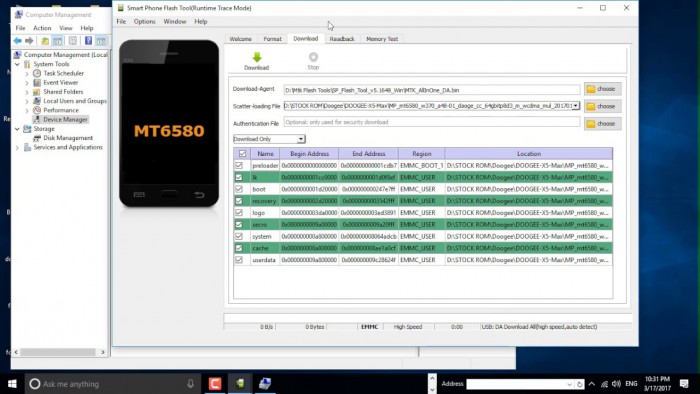Uncheck the cache partition checkbox

click(x=239, y=248)
